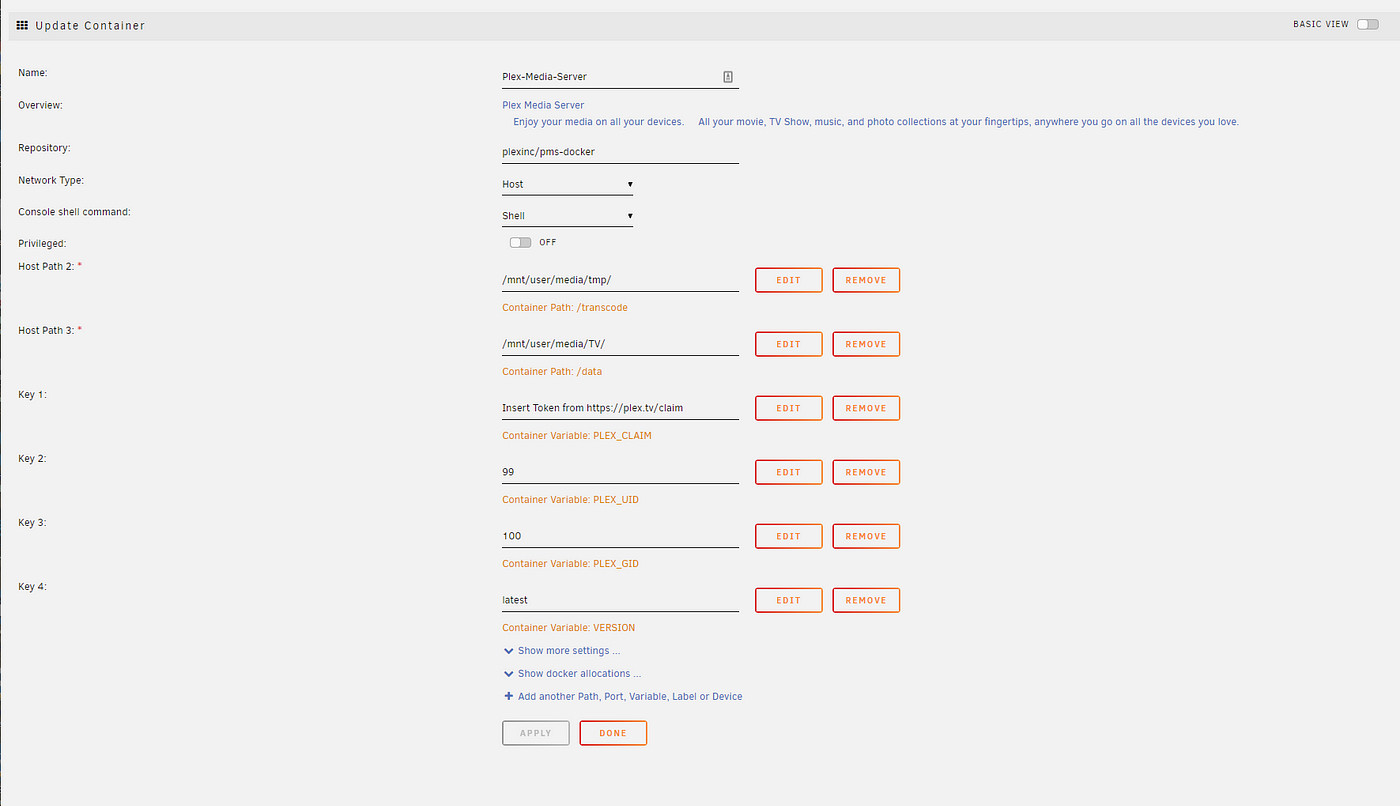1400x806 pixels.
Task: Remove Key 2 PLEX_UID variable
Action: tap(866, 472)
